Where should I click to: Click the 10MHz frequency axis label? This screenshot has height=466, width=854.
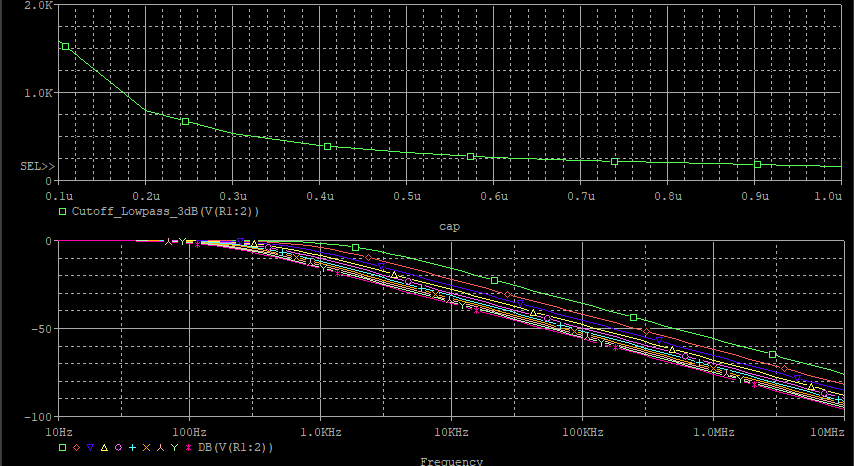tap(827, 432)
